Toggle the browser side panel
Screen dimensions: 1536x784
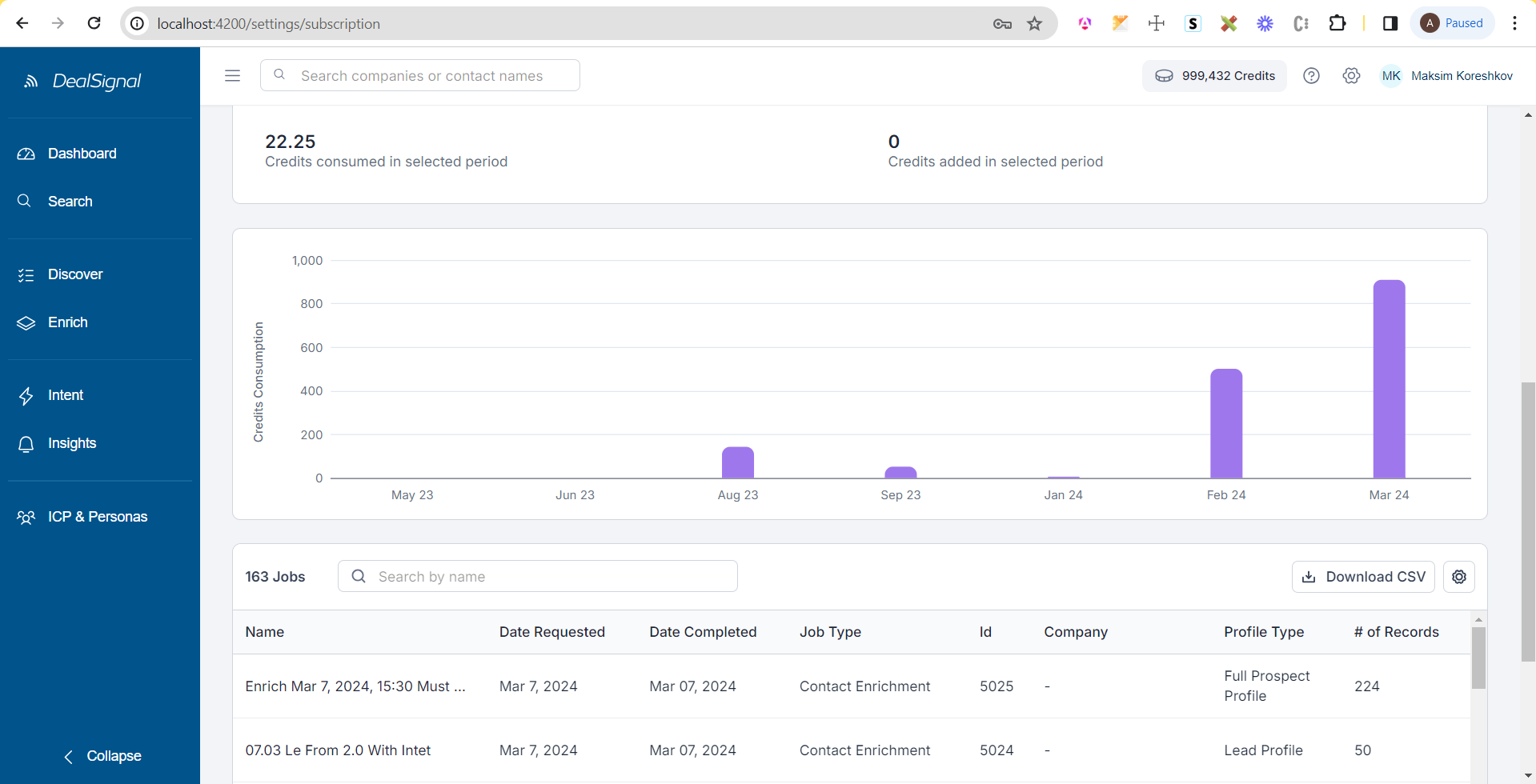(1390, 23)
